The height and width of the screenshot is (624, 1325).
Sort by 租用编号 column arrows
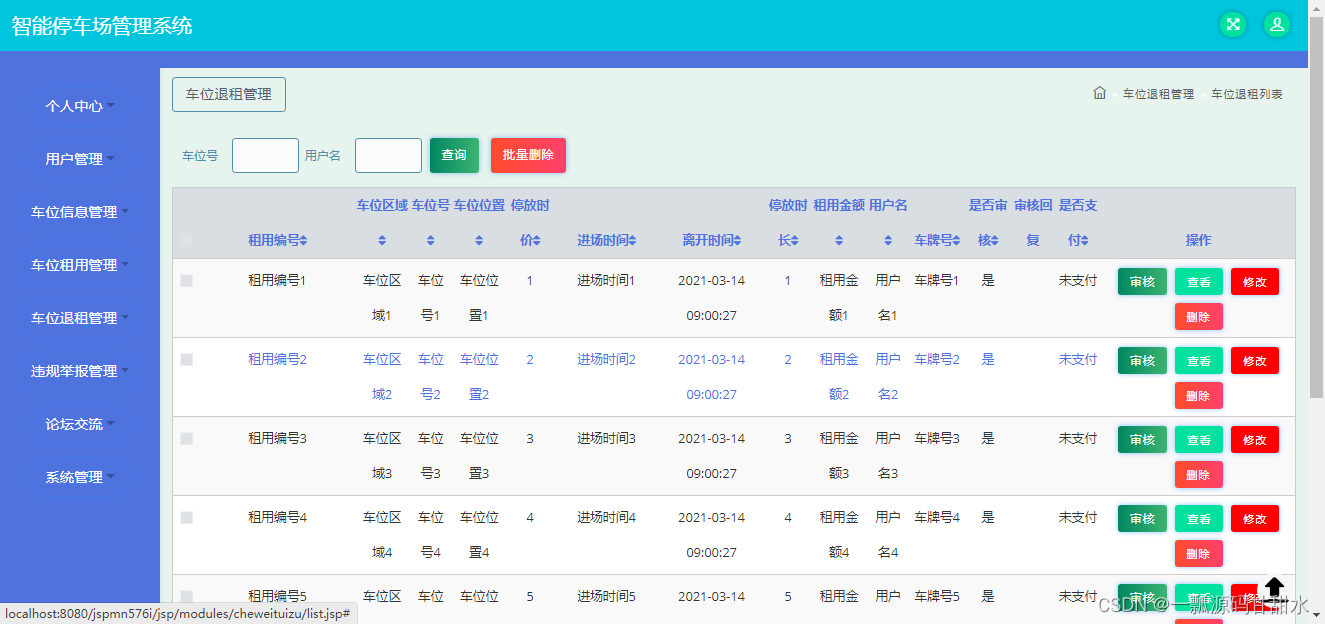point(304,241)
